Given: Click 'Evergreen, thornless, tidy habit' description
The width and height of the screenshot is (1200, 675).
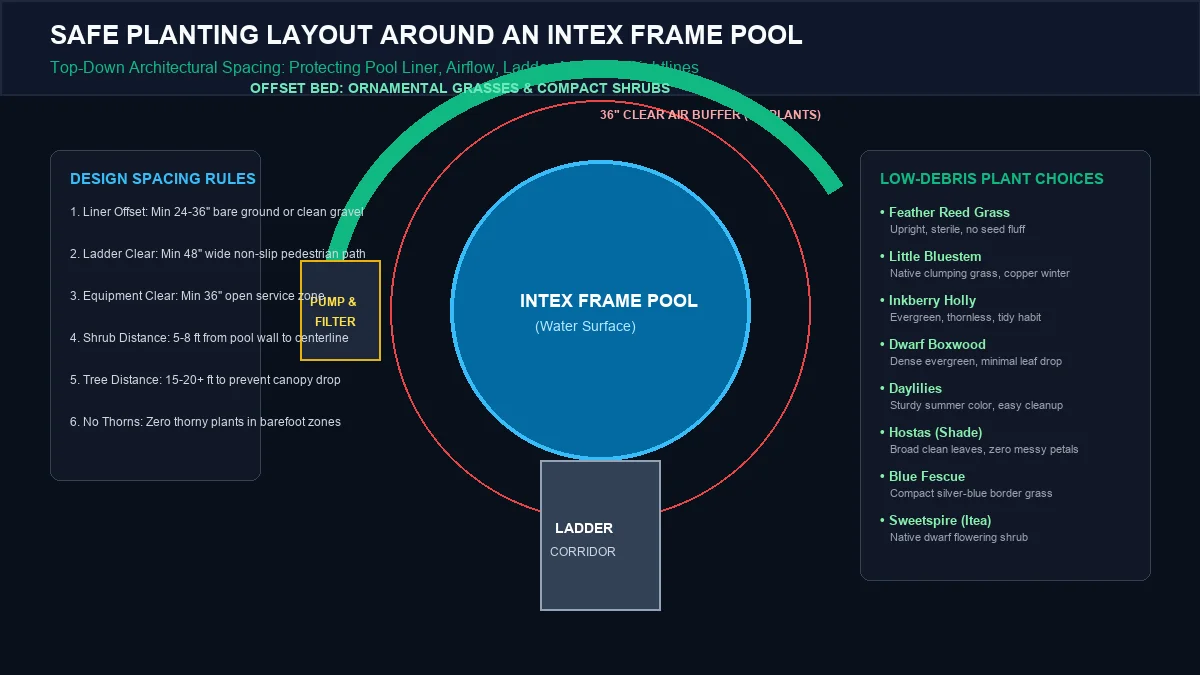Looking at the screenshot, I should point(965,317).
